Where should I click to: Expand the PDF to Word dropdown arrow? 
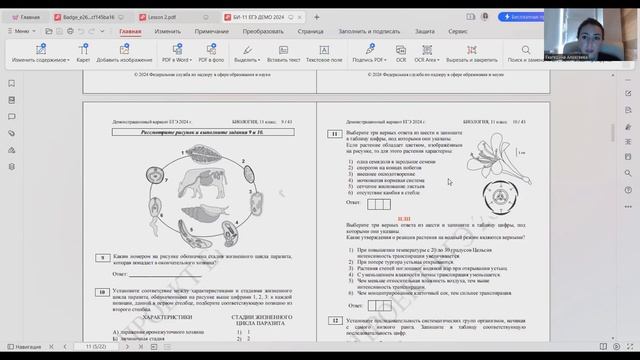pos(191,60)
